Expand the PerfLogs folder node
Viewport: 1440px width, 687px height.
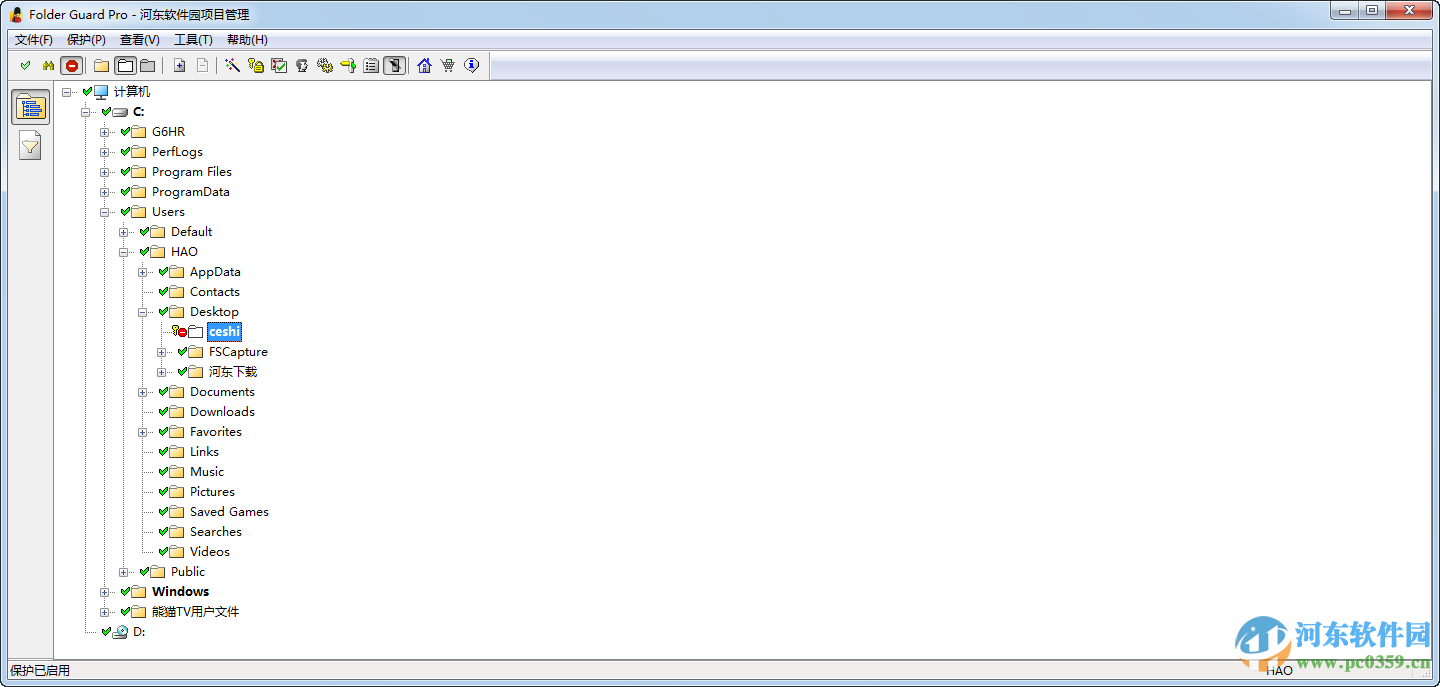pos(105,152)
